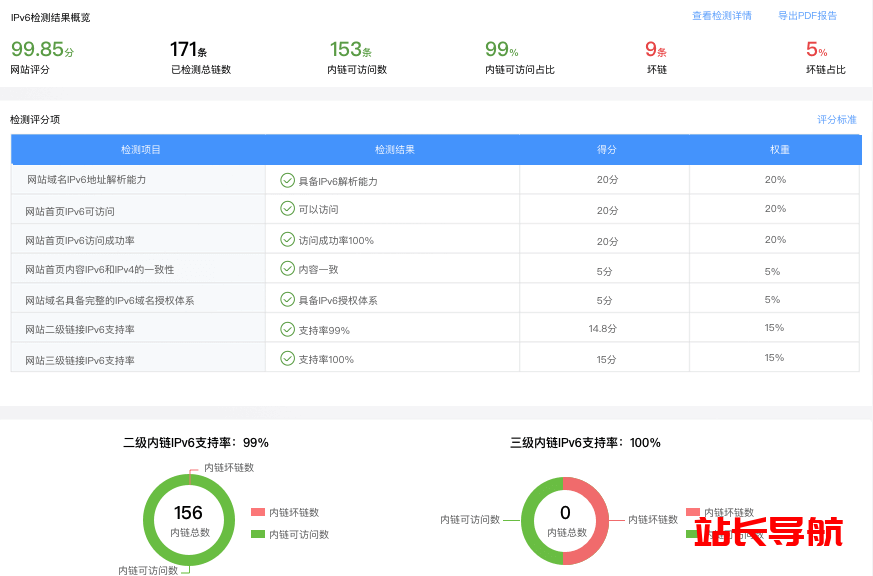
Task: Click the check icon beside 支持率99%
Action: (x=287, y=329)
